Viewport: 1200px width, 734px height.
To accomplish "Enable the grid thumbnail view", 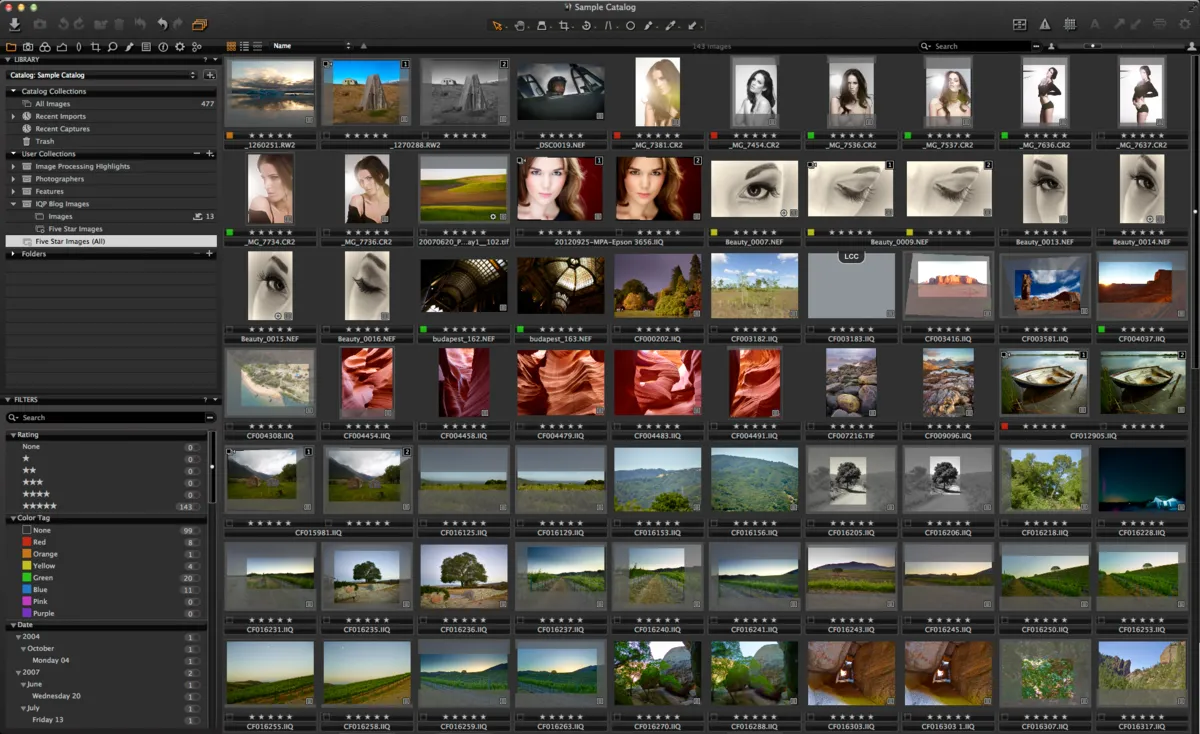I will (x=231, y=46).
